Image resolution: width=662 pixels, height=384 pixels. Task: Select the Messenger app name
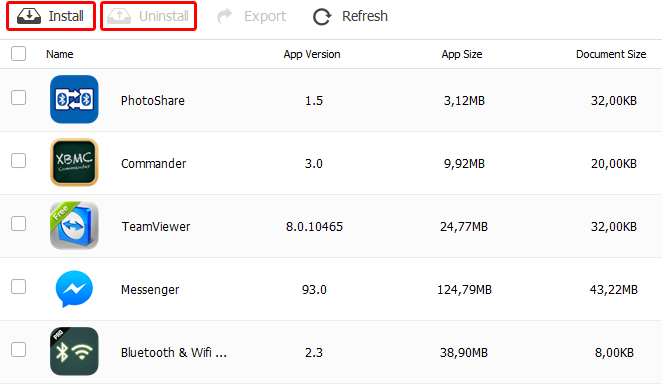click(x=150, y=289)
